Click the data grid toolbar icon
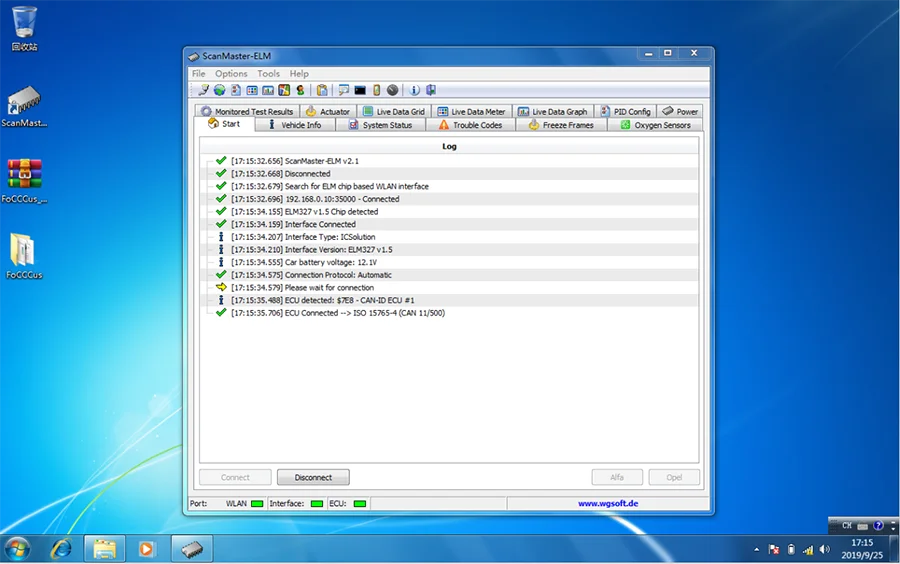The width and height of the screenshot is (900, 564). click(x=252, y=90)
